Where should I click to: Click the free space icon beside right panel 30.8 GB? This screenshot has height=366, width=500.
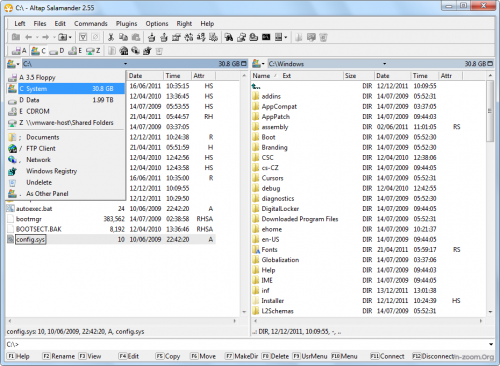pos(490,63)
